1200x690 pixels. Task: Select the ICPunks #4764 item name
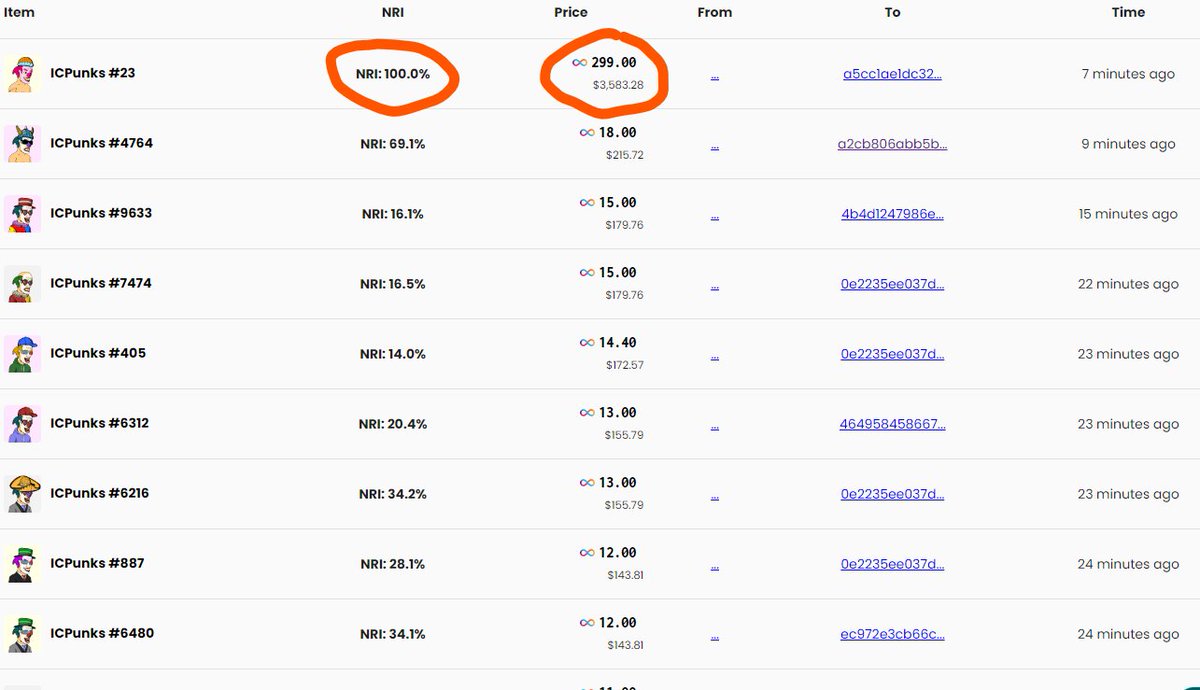click(x=101, y=143)
